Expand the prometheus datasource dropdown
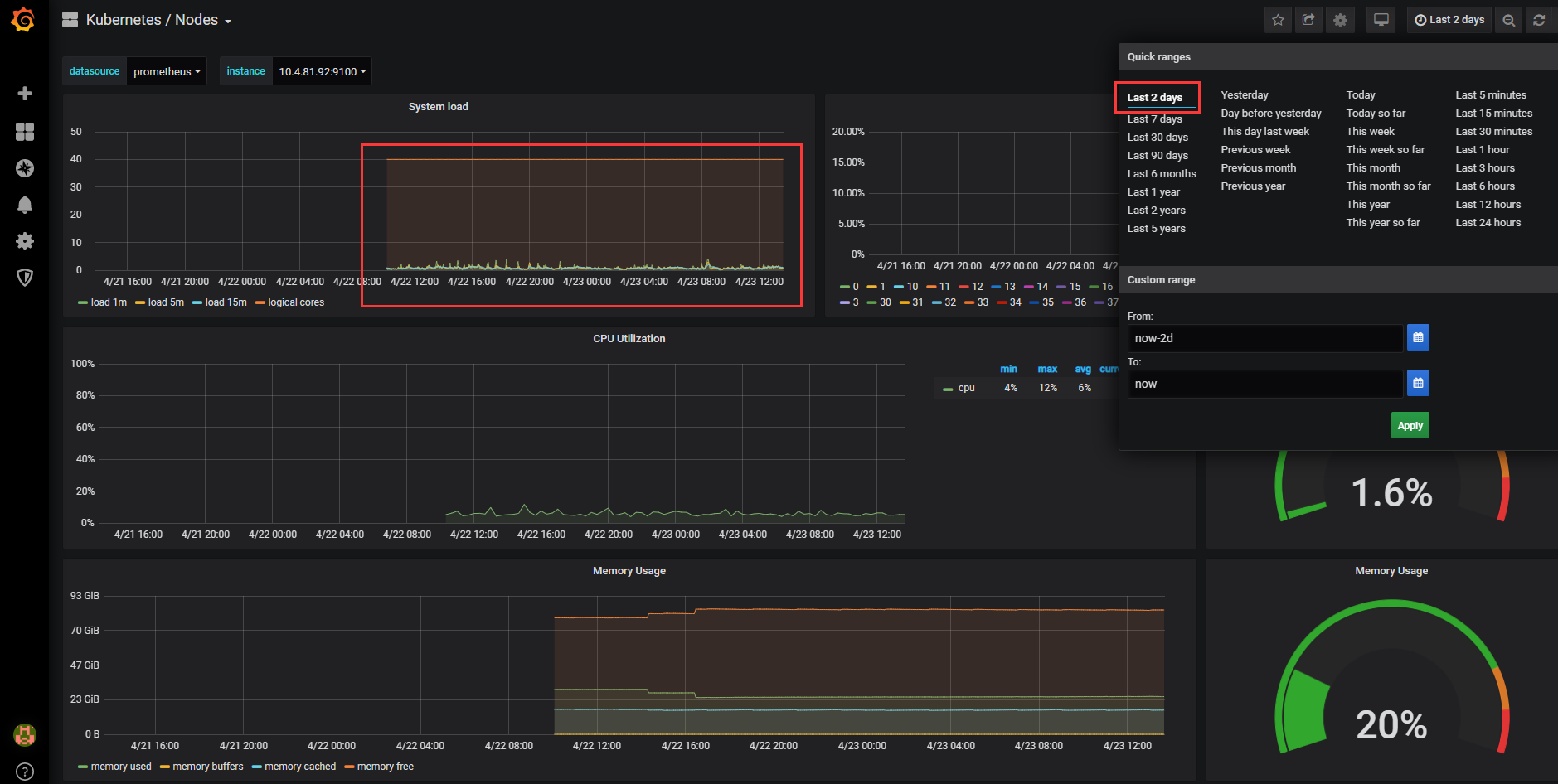This screenshot has height=784, width=1558. [167, 71]
